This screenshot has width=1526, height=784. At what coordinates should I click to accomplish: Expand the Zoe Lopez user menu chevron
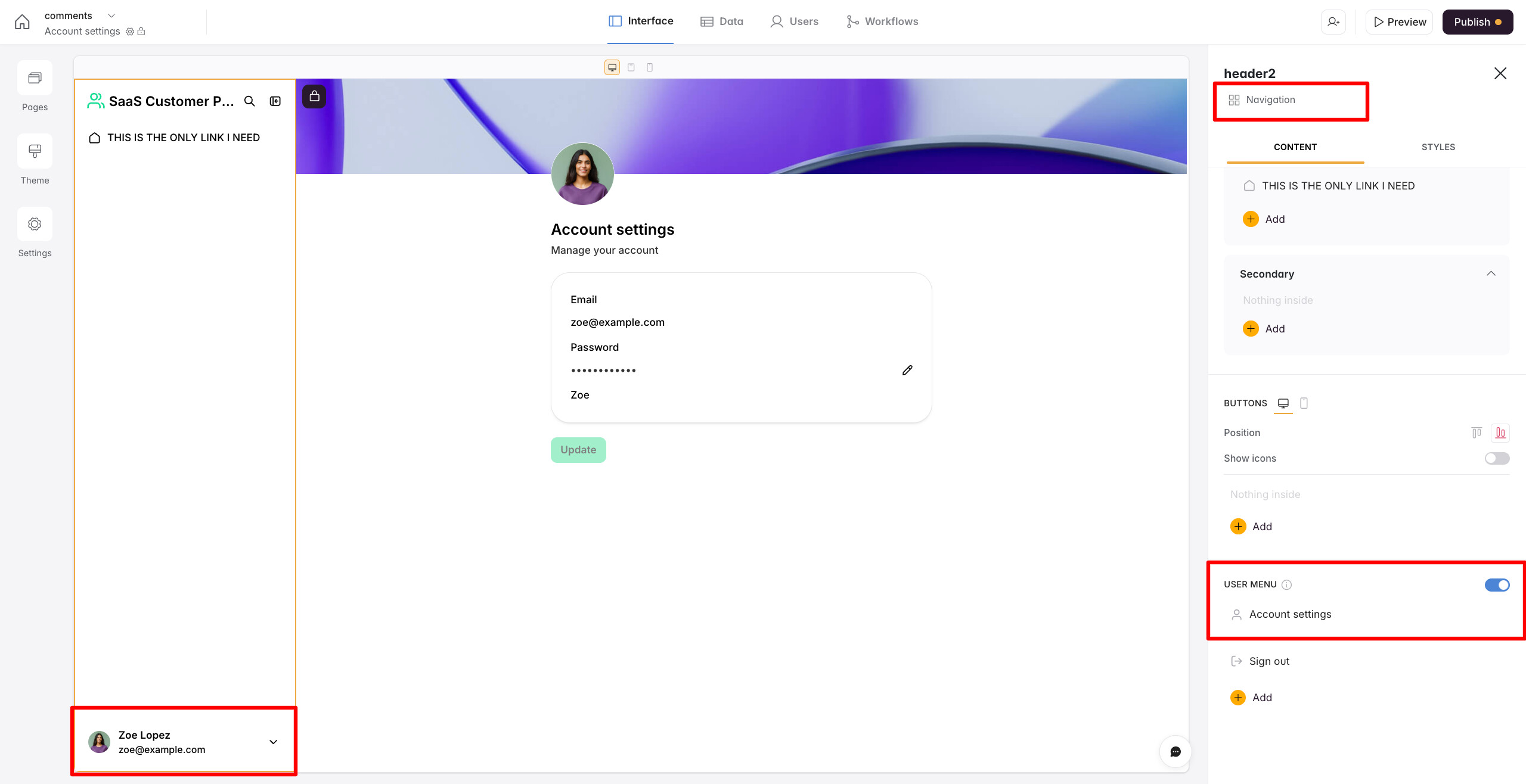pyautogui.click(x=274, y=742)
